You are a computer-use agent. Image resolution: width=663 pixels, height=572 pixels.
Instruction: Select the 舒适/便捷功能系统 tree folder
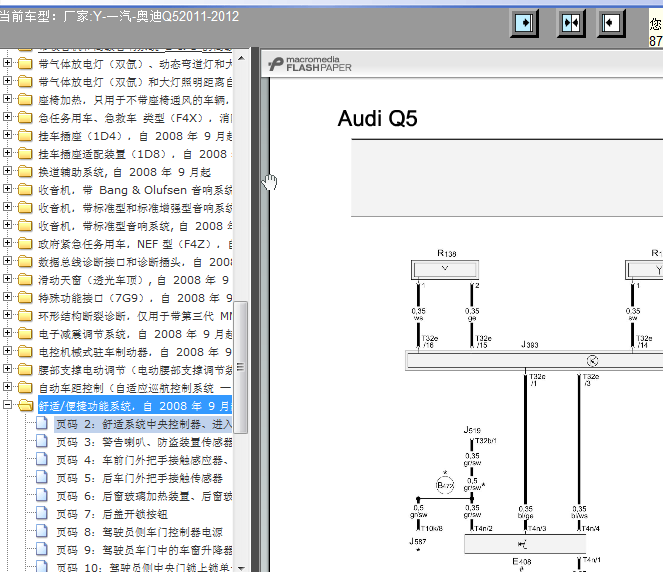(x=135, y=406)
